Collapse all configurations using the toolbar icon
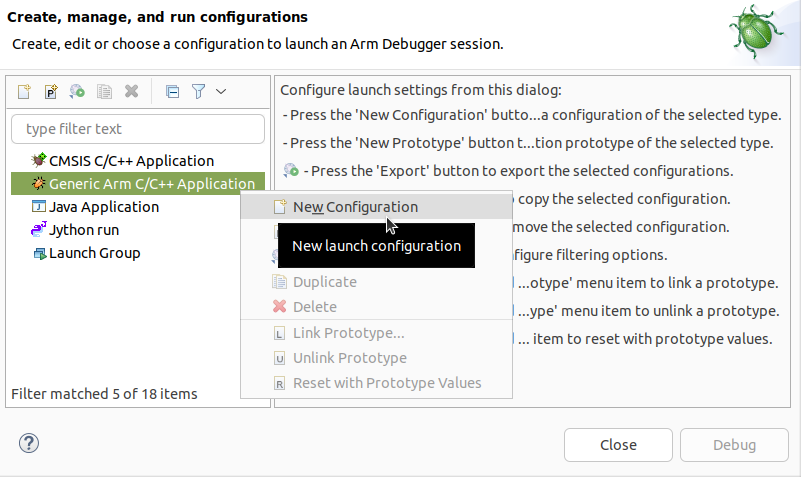 pos(172,92)
